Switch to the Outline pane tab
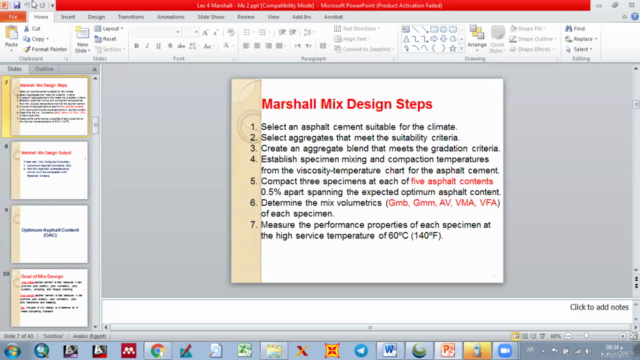This screenshot has height=360, width=640. tap(44, 69)
